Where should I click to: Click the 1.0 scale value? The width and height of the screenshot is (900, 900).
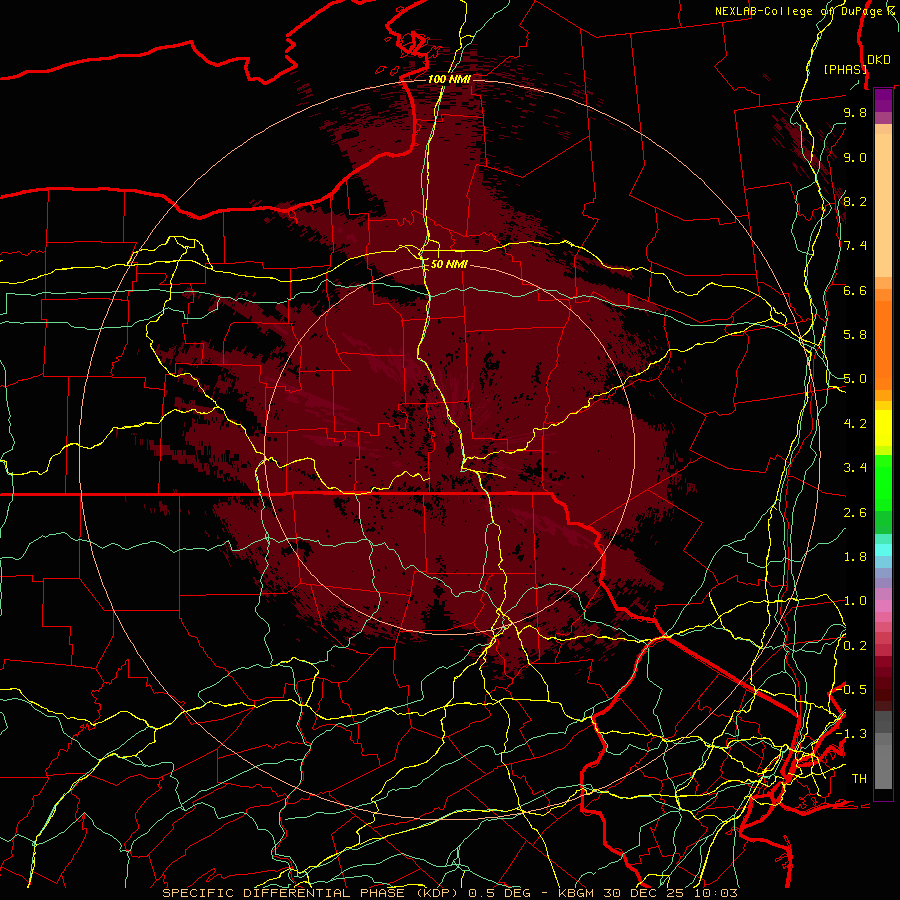point(855,601)
